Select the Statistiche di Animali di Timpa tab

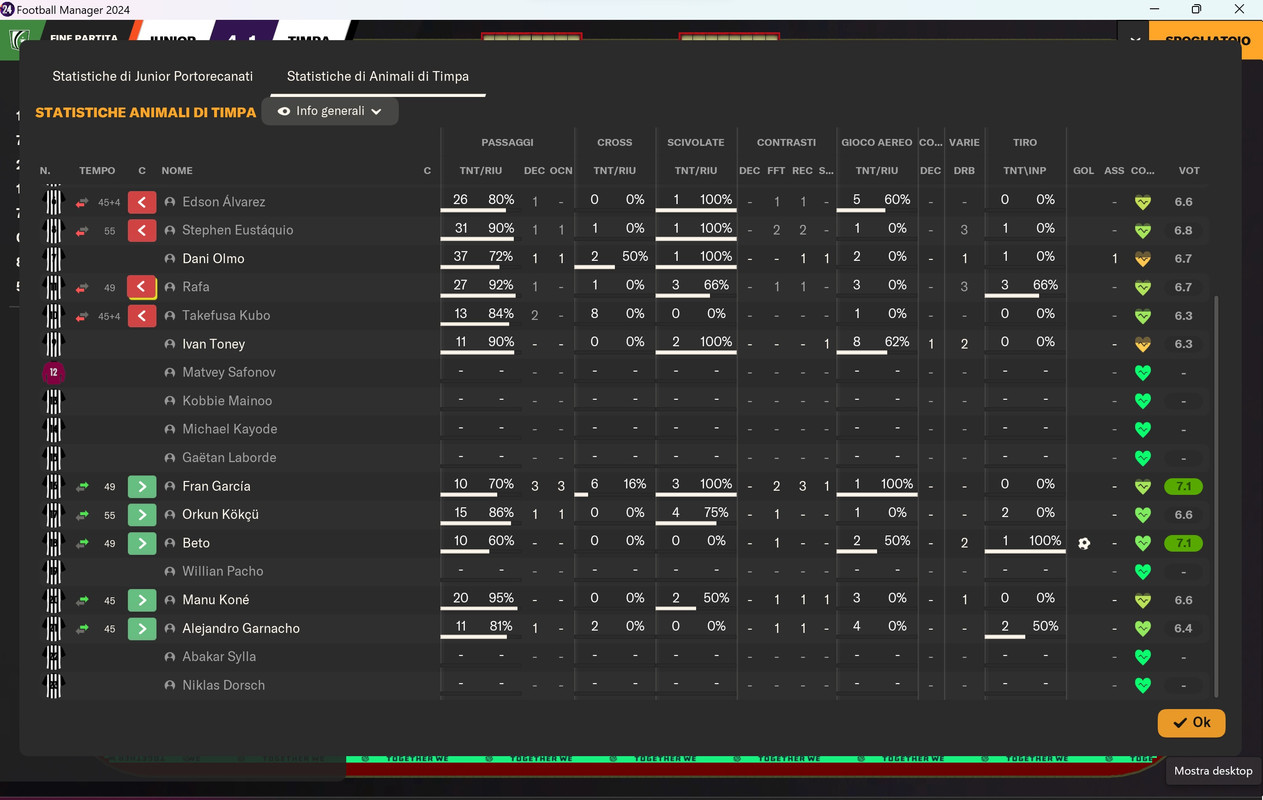(x=378, y=76)
